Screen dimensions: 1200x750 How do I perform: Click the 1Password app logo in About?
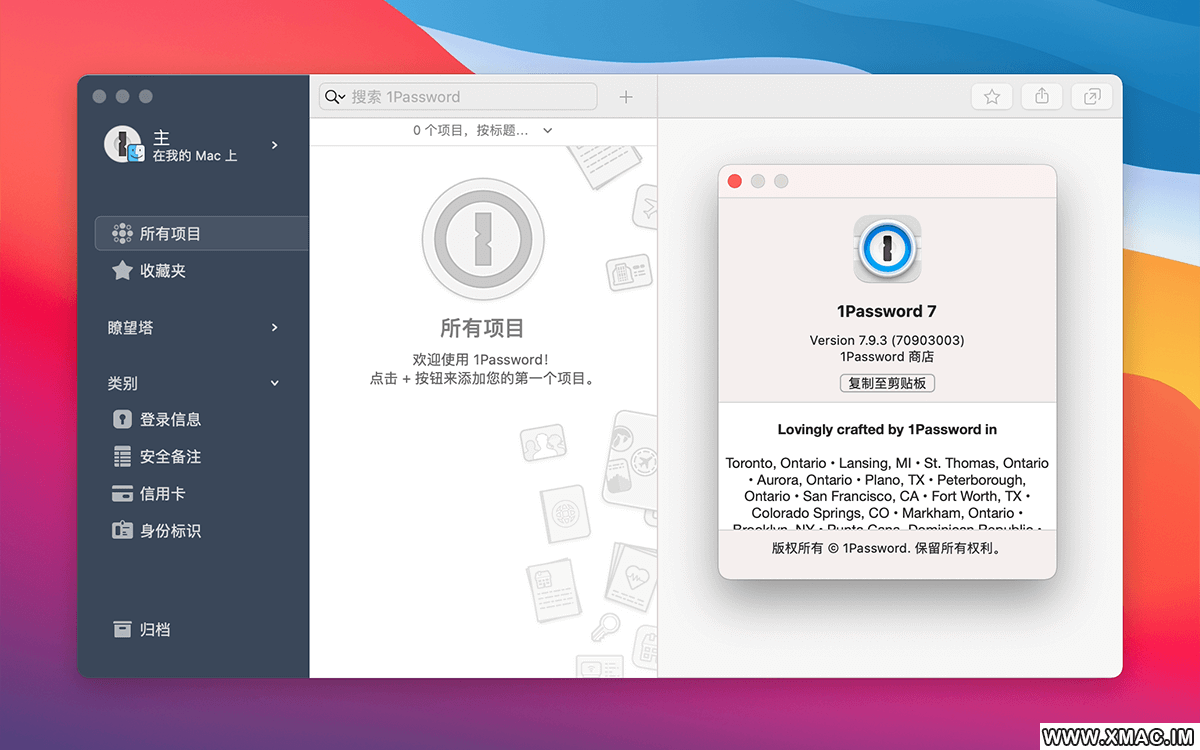pos(887,249)
